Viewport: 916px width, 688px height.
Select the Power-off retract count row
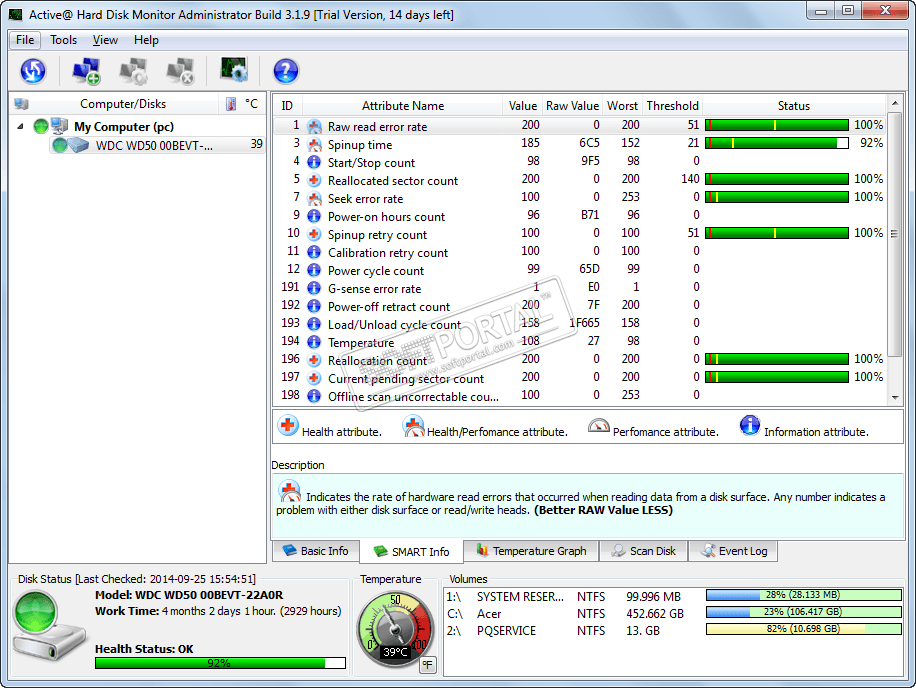point(581,306)
